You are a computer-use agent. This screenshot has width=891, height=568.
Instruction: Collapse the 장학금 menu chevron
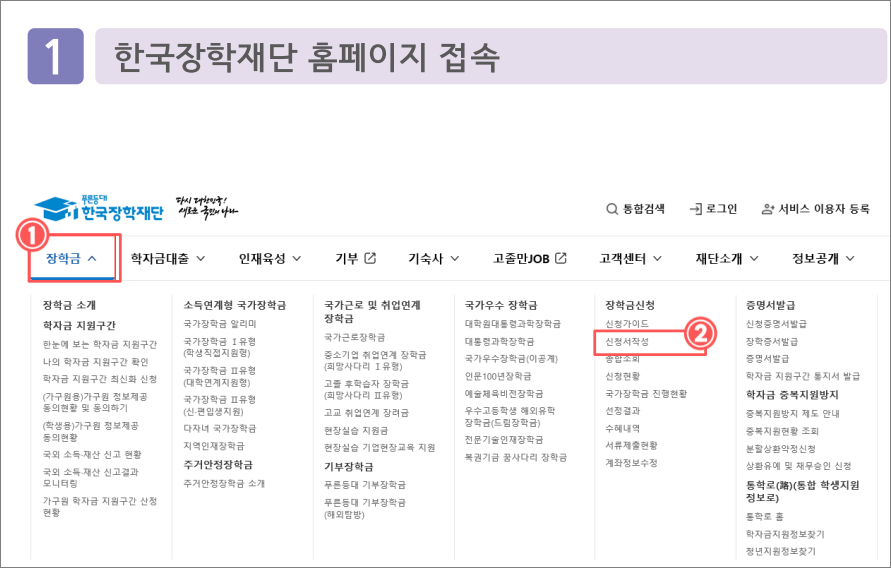pos(93,258)
